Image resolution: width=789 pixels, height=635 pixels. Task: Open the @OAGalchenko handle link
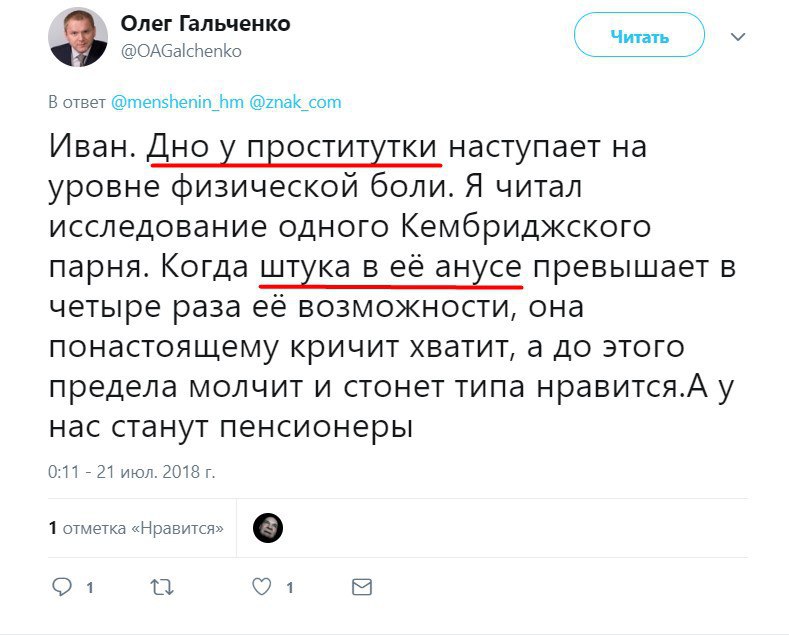pos(181,51)
